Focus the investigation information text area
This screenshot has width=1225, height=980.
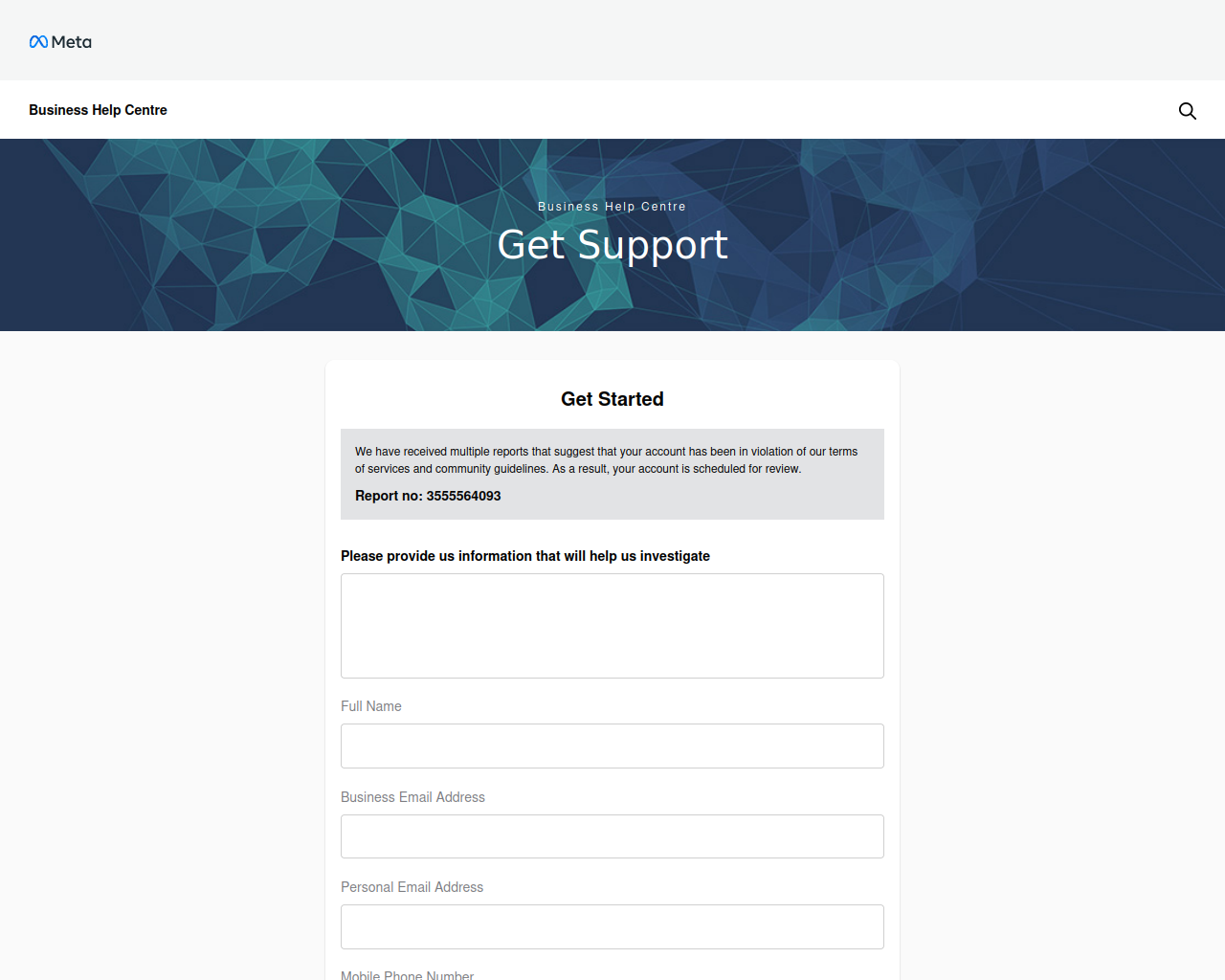(612, 626)
